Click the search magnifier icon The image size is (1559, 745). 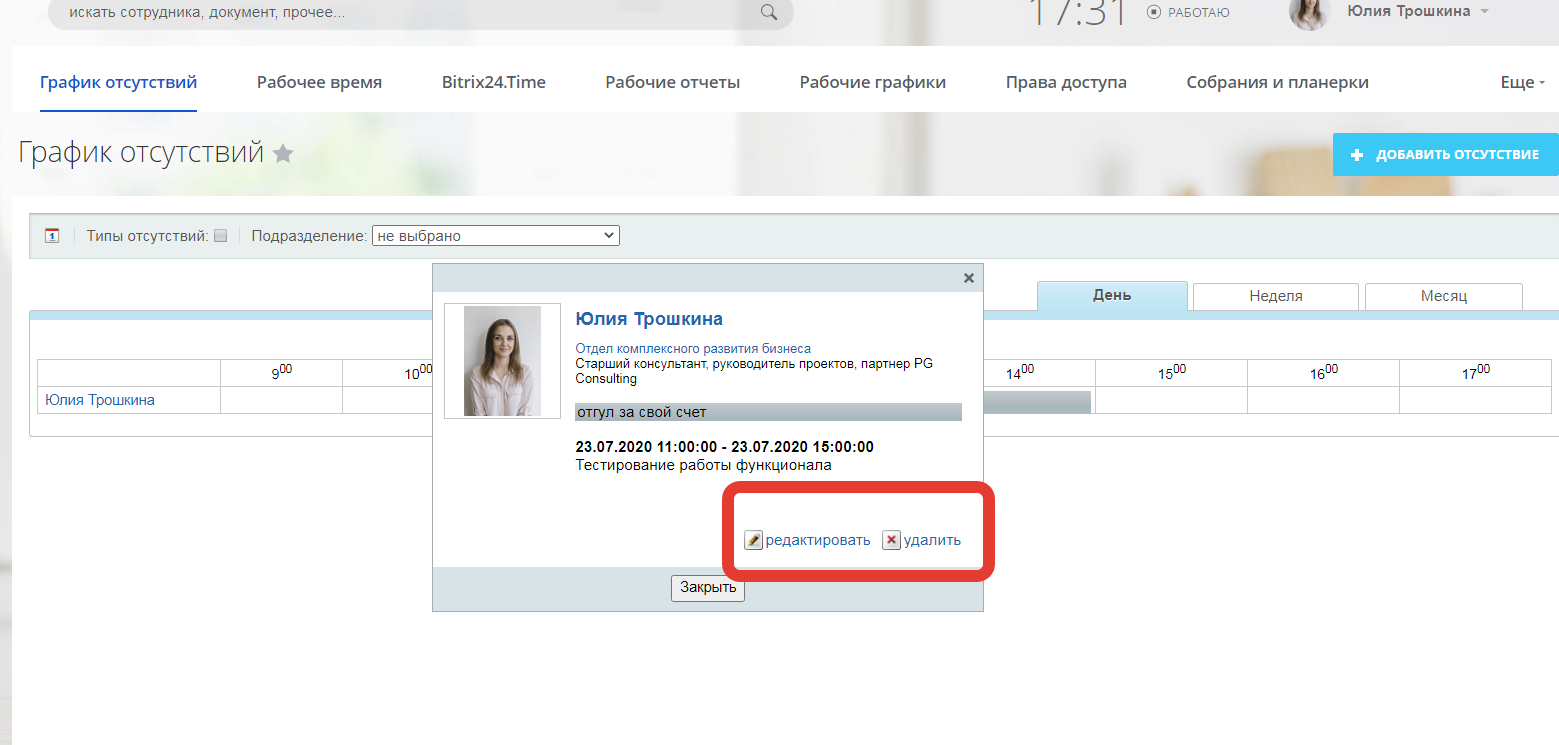click(768, 12)
